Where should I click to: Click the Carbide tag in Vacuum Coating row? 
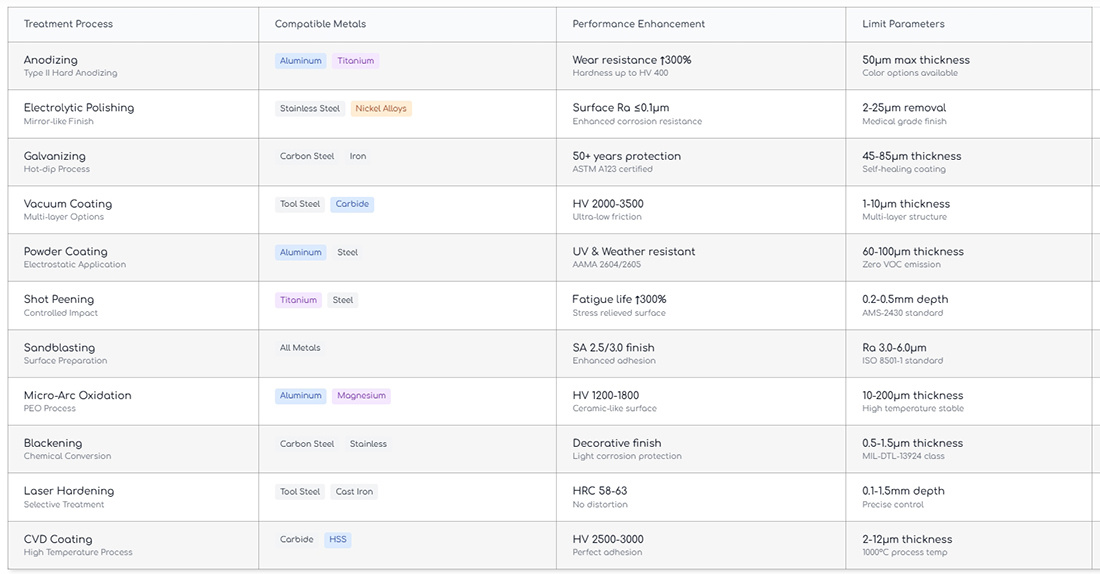[352, 204]
